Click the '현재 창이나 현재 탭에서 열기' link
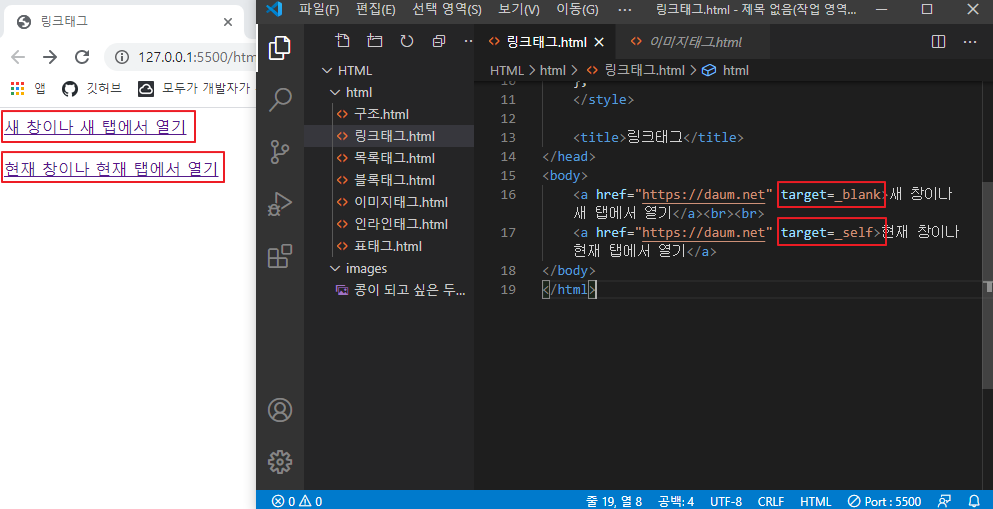Viewport: 993px width, 509px height. pos(111,168)
